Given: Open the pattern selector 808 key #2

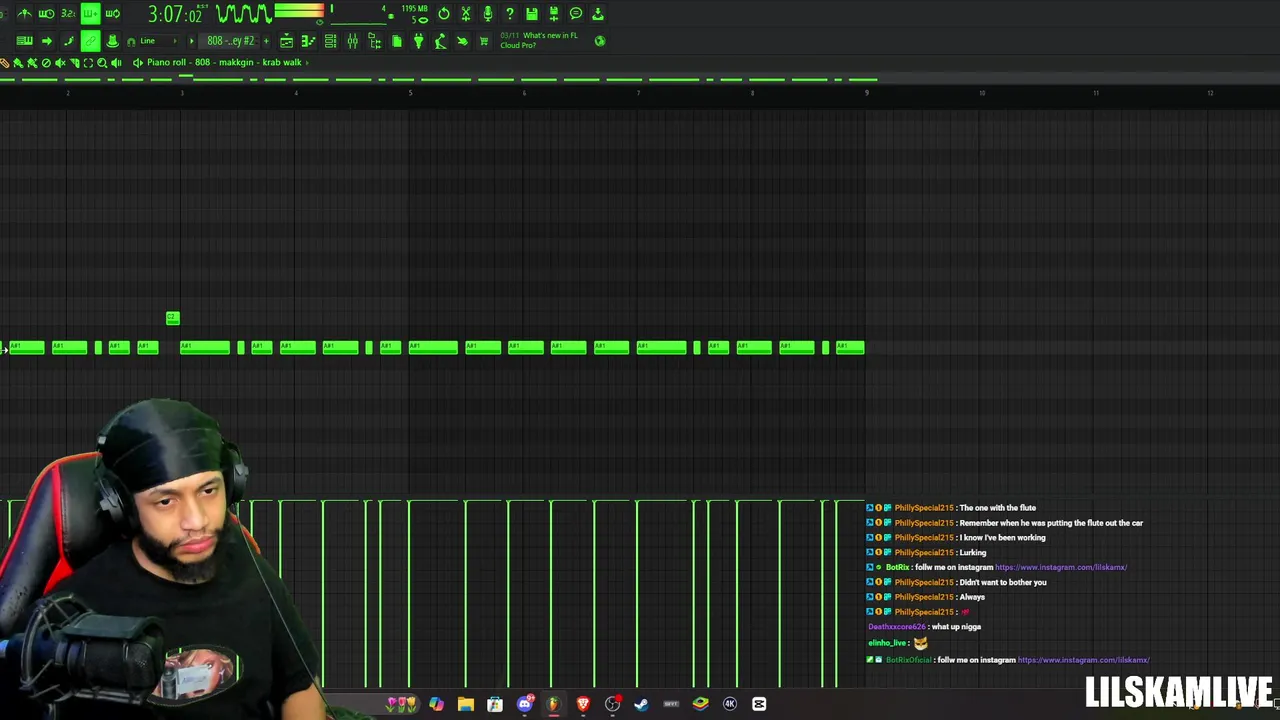Looking at the screenshot, I should (x=231, y=41).
